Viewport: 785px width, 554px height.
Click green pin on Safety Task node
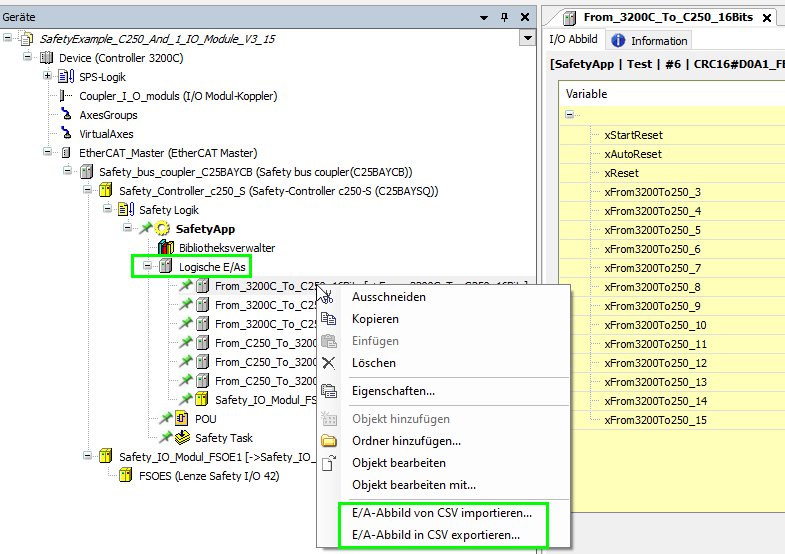pyautogui.click(x=166, y=437)
